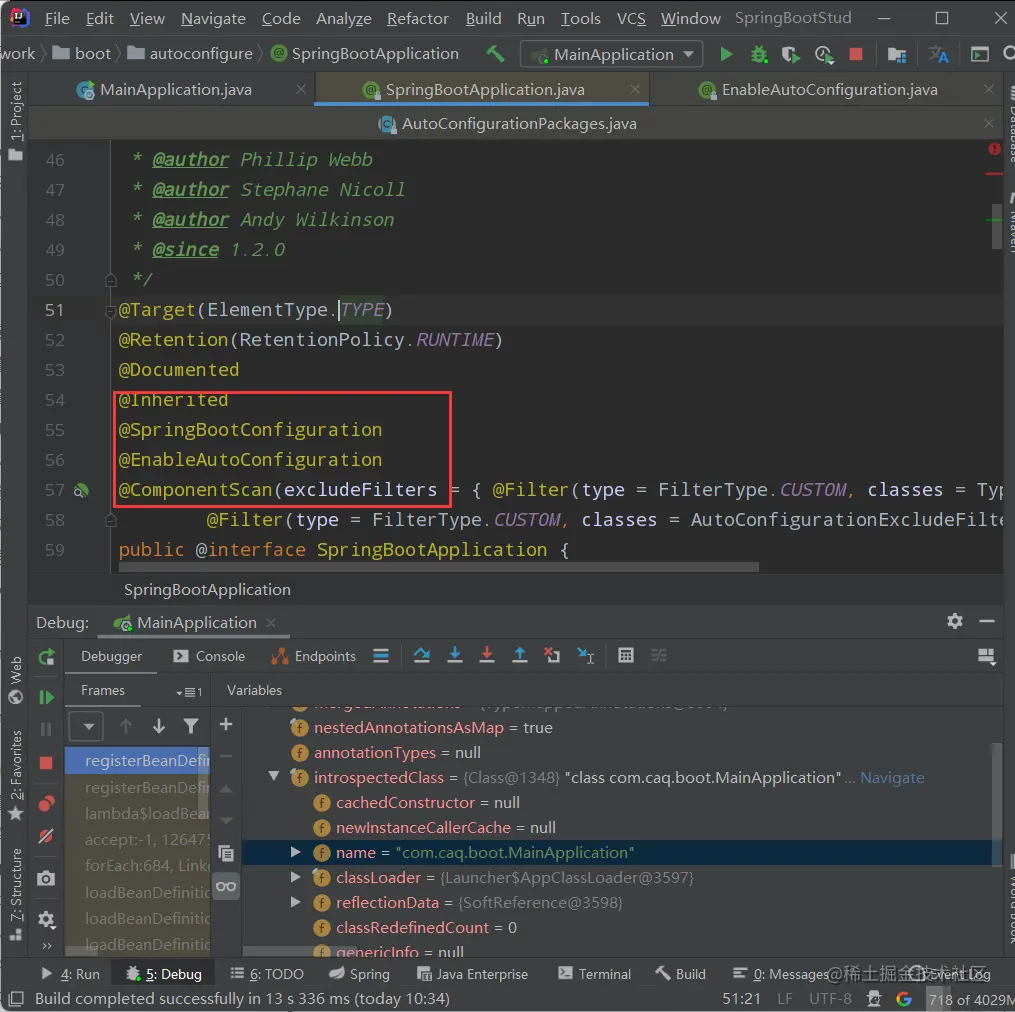This screenshot has height=1012, width=1015.
Task: Switch to Endpoints tab in debugger
Action: click(313, 656)
